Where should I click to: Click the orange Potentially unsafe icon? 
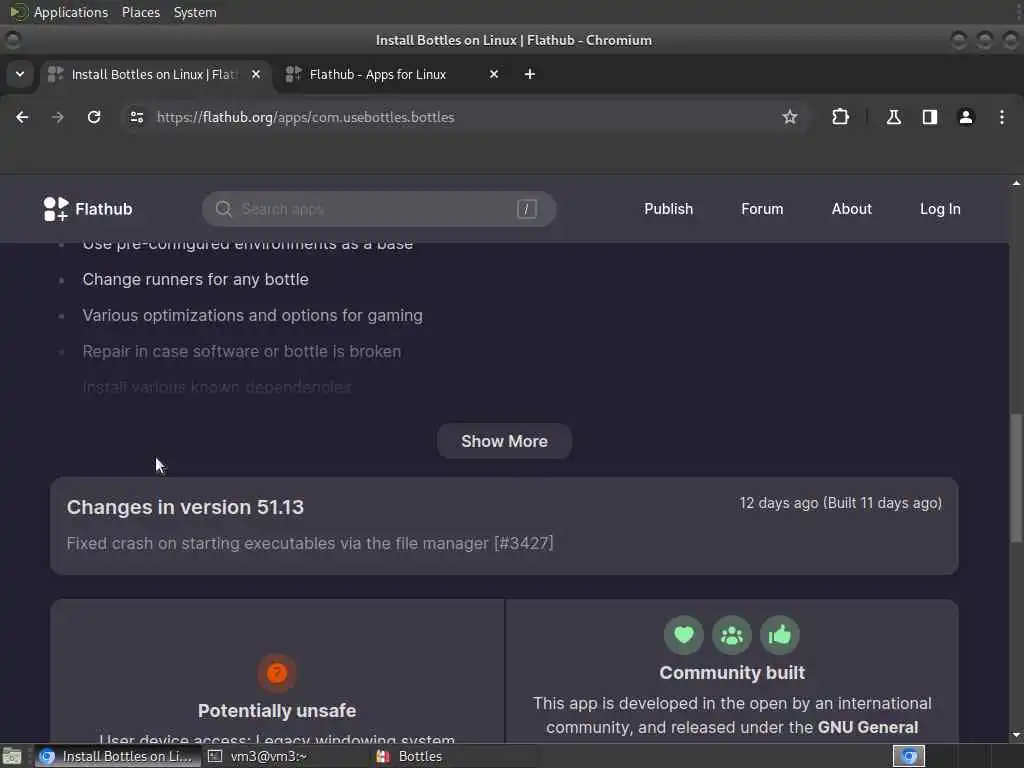click(277, 673)
